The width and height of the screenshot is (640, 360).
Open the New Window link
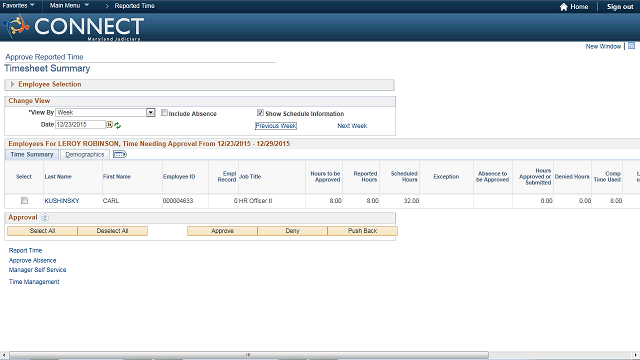point(603,46)
